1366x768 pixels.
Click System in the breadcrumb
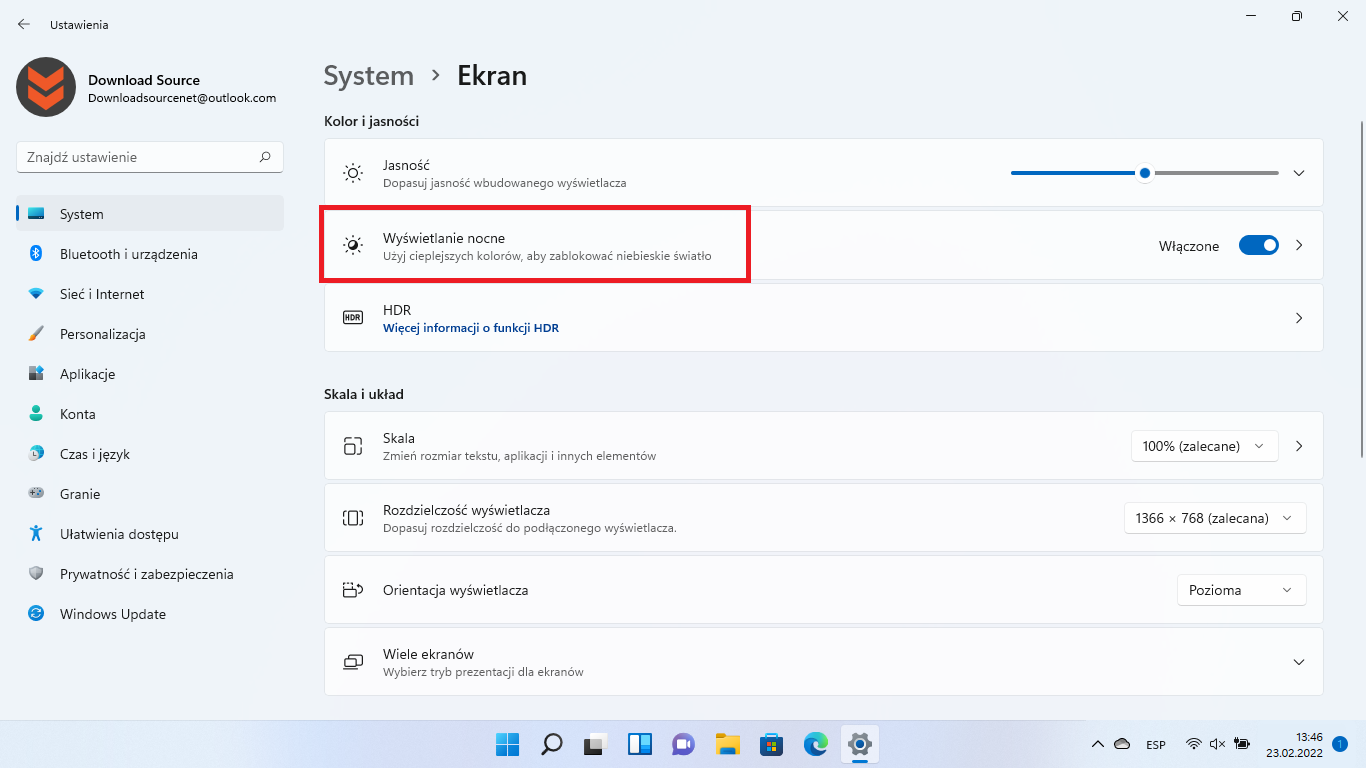[x=369, y=76]
